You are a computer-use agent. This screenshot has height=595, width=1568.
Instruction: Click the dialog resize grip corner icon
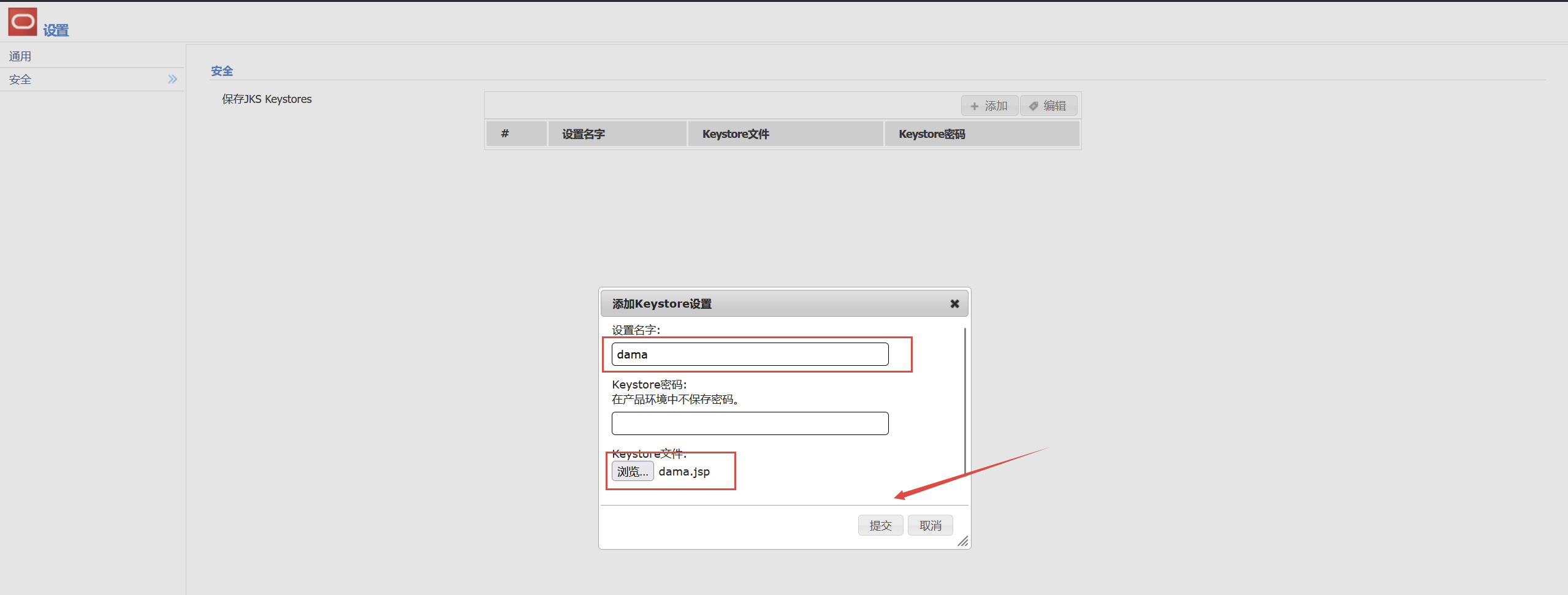point(963,541)
